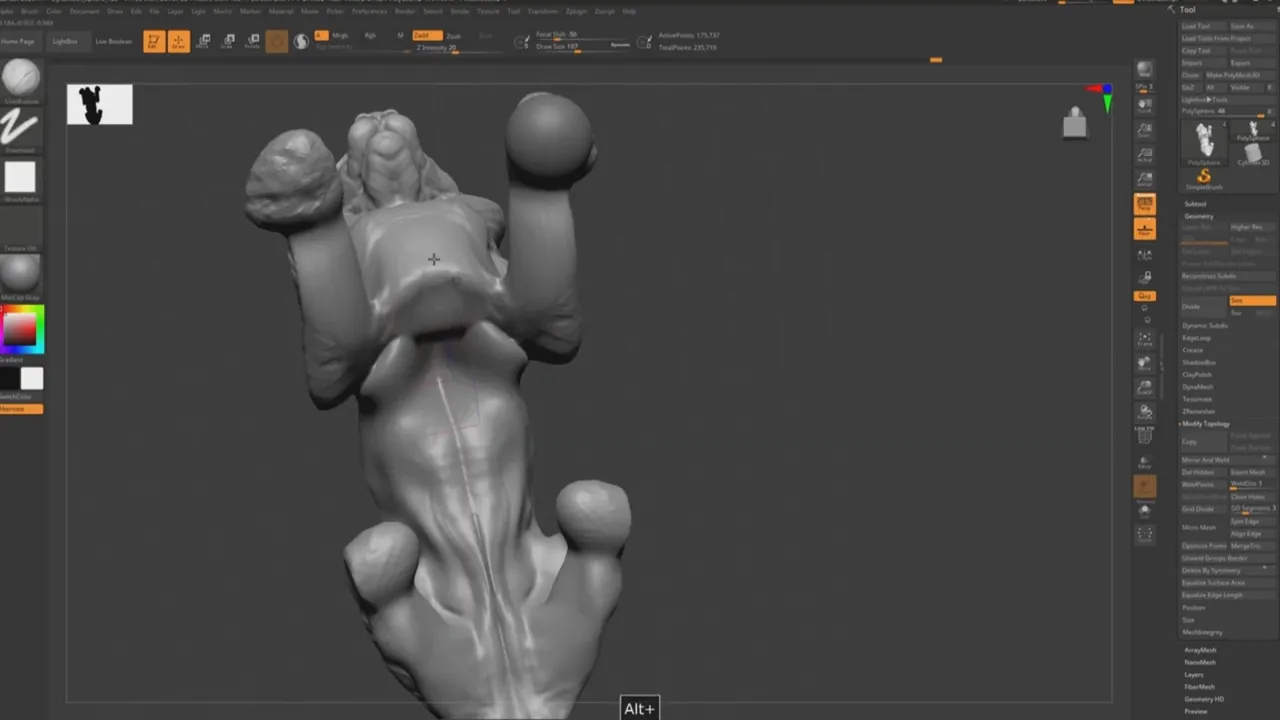The image size is (1280, 720).
Task: Click the Home Page button
Action: (x=18, y=42)
